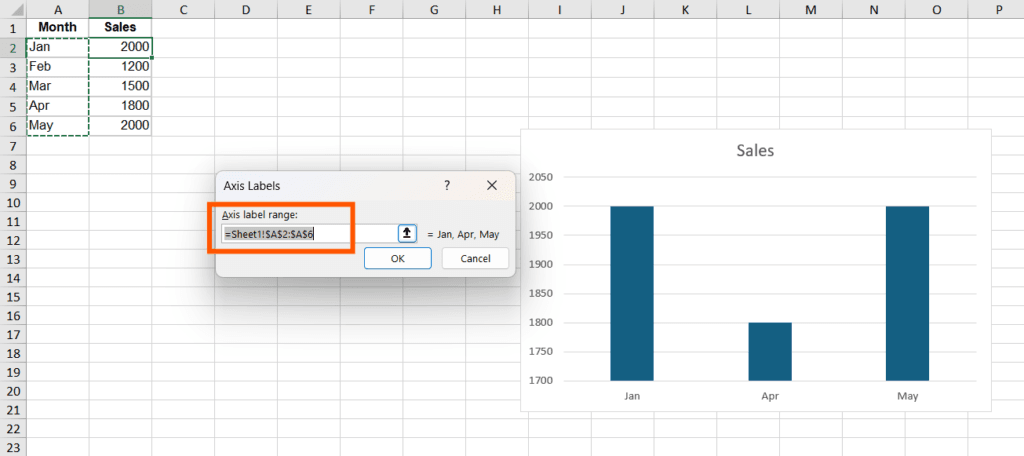
Task: Select cell B1 containing Sales
Action: coord(120,27)
